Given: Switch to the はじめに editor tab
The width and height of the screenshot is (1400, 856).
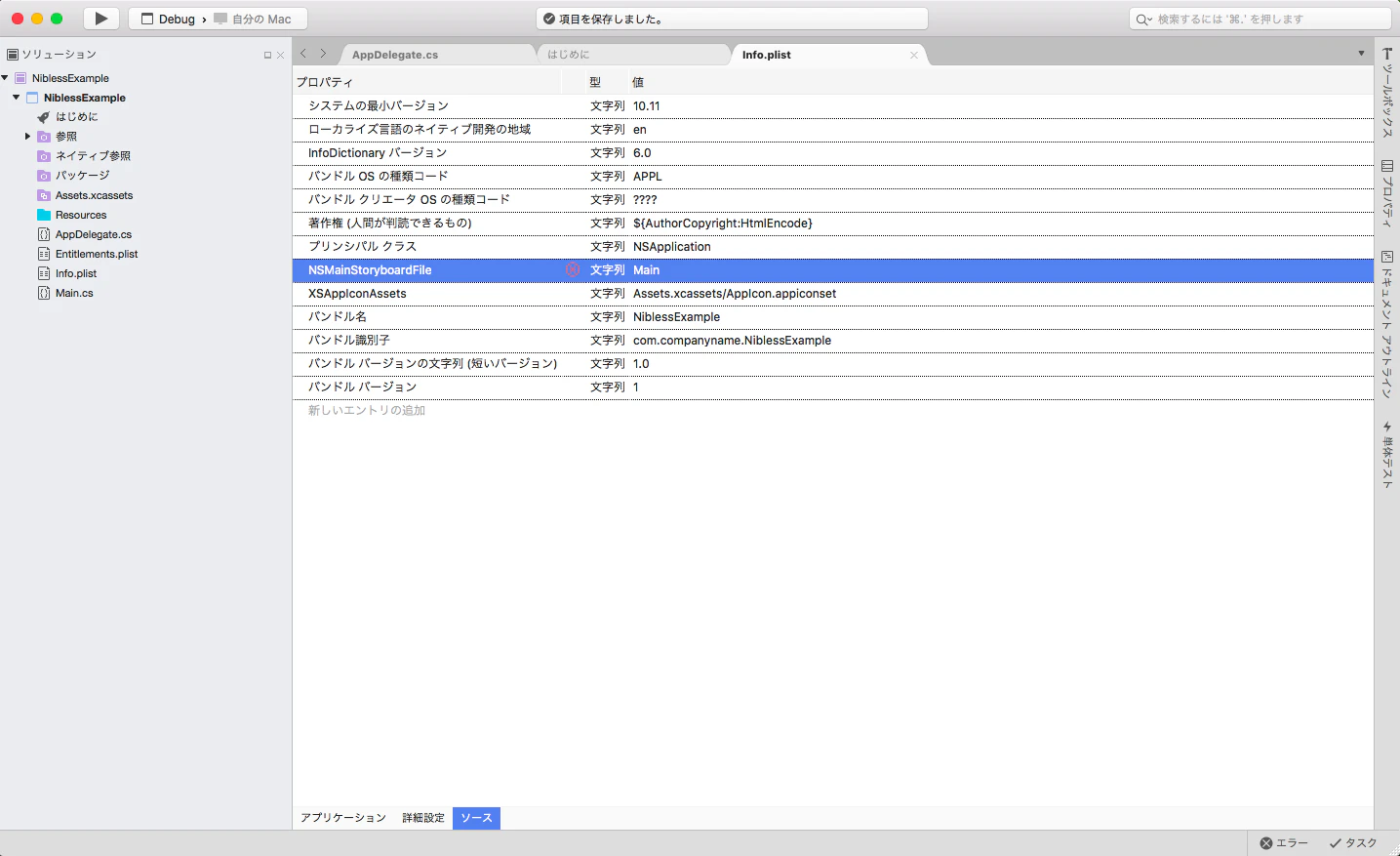Looking at the screenshot, I should point(569,55).
